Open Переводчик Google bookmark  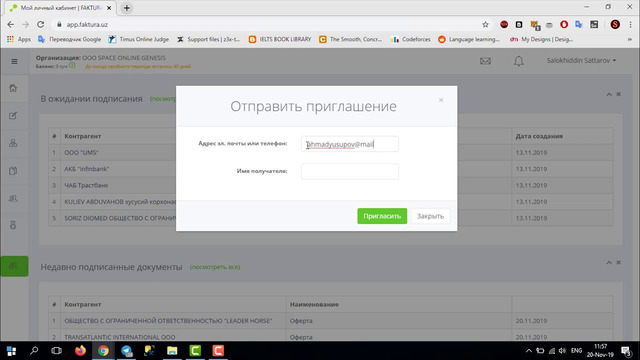pos(69,39)
